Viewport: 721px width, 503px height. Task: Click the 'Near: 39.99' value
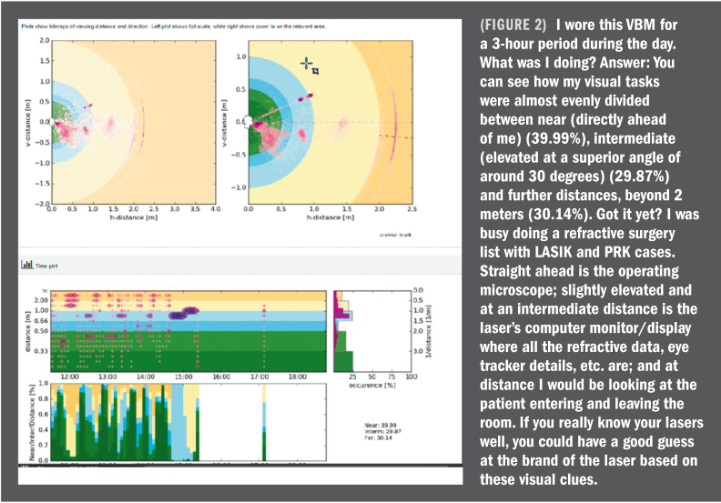381,425
